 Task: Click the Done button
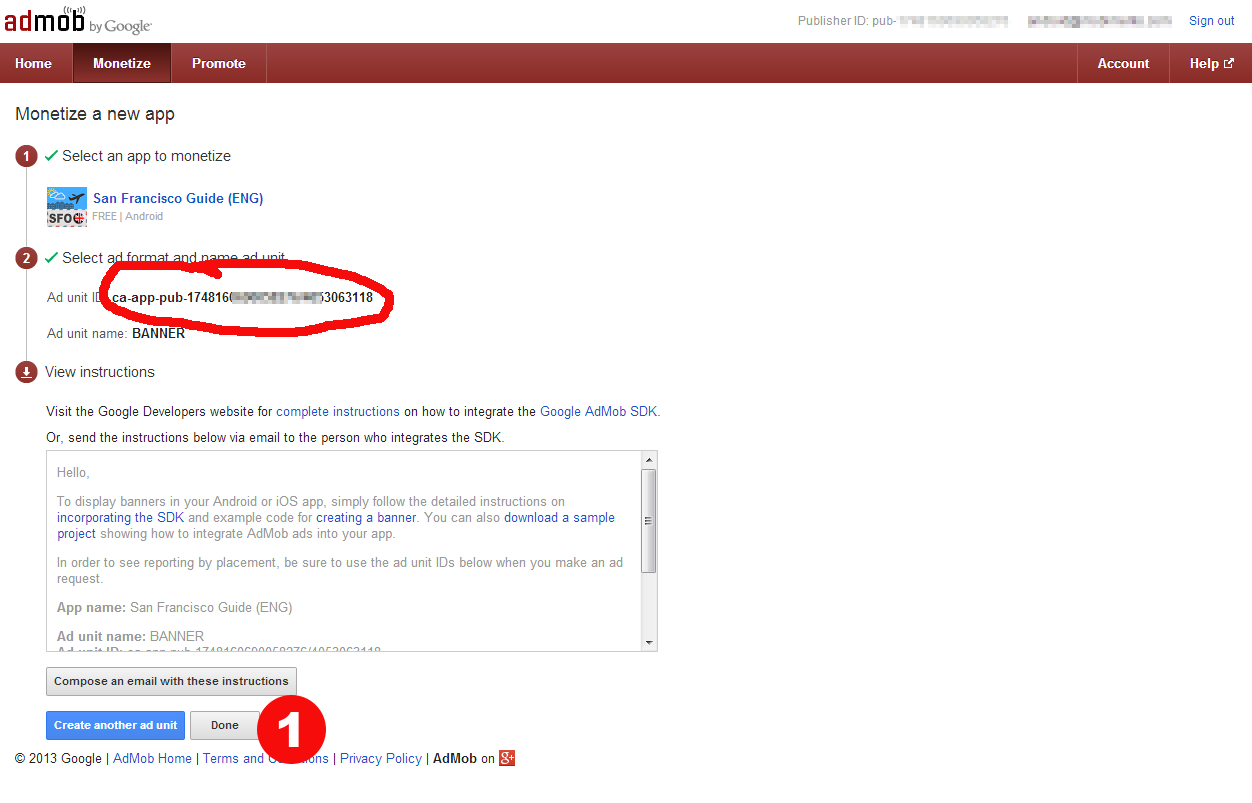225,725
